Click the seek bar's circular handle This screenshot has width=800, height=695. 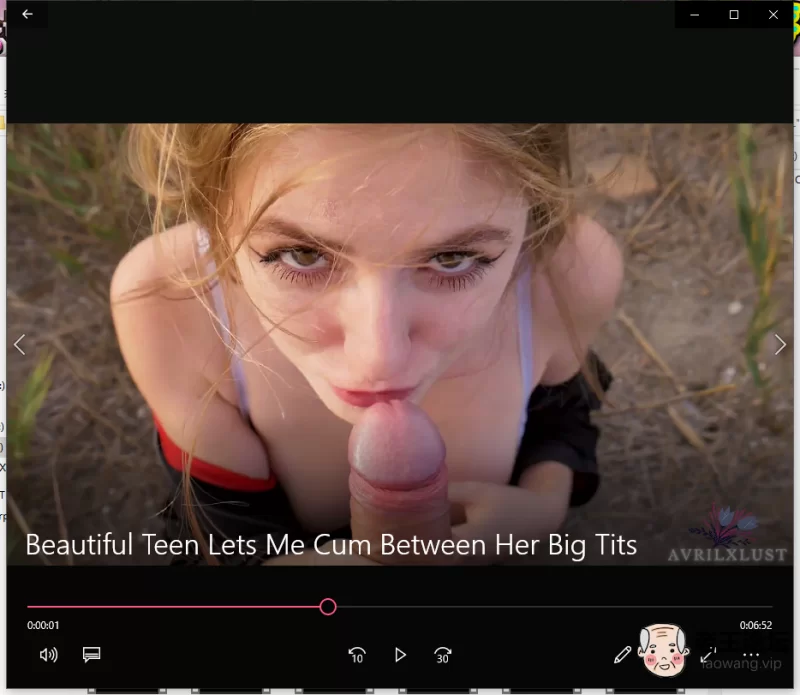(x=328, y=607)
